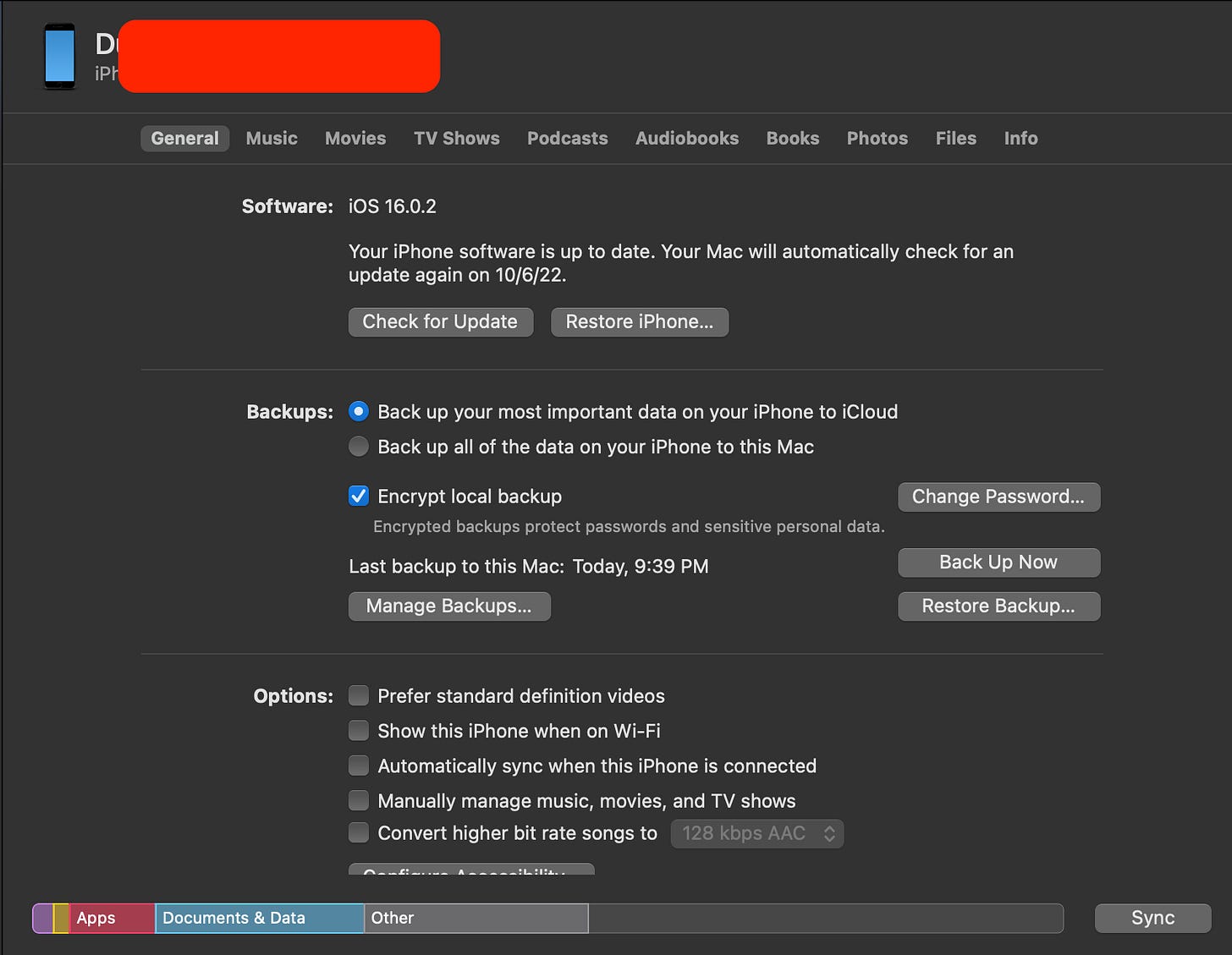
Task: Switch to the General tab
Action: coord(184,138)
